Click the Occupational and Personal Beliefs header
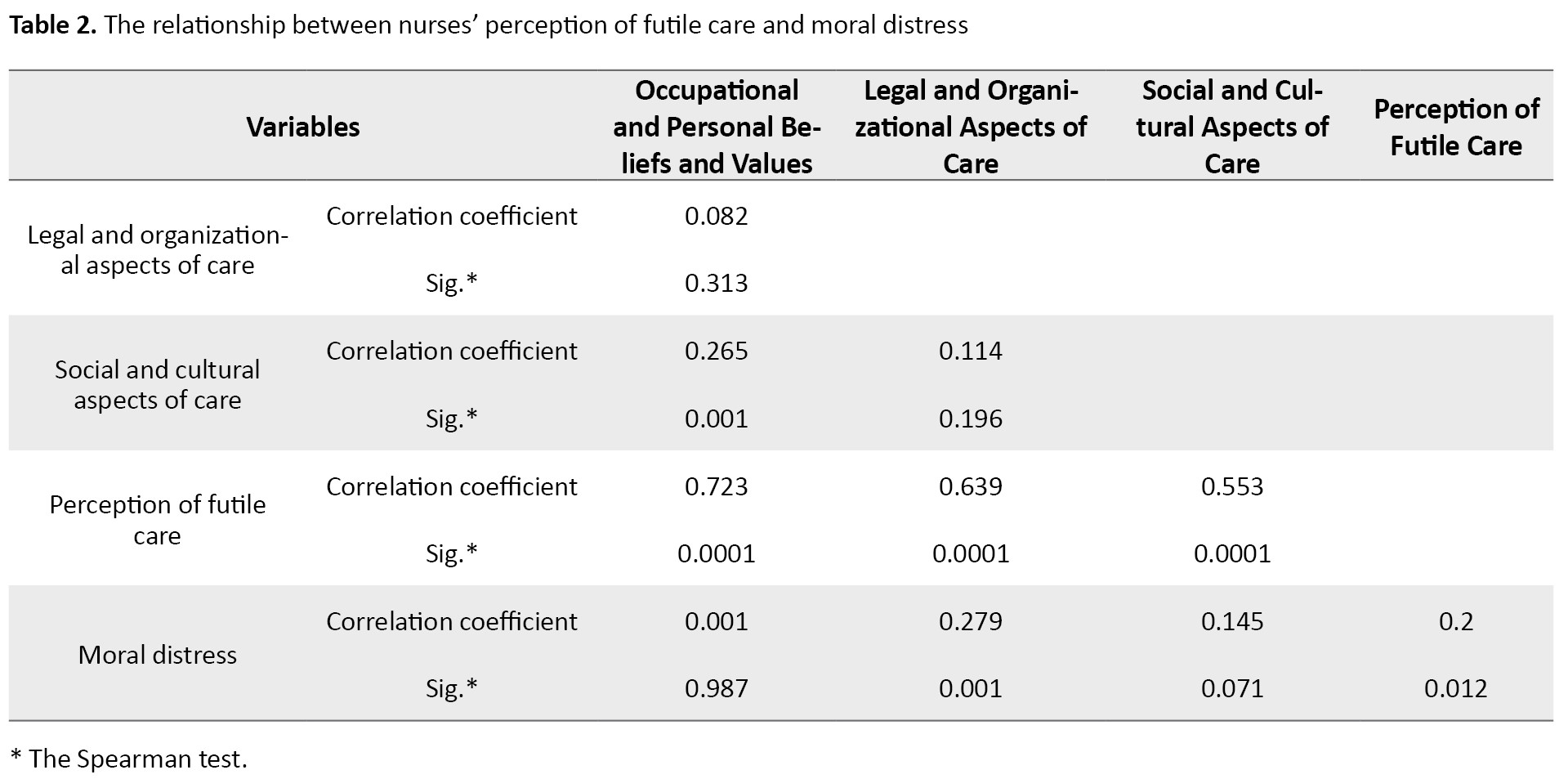 (717, 127)
